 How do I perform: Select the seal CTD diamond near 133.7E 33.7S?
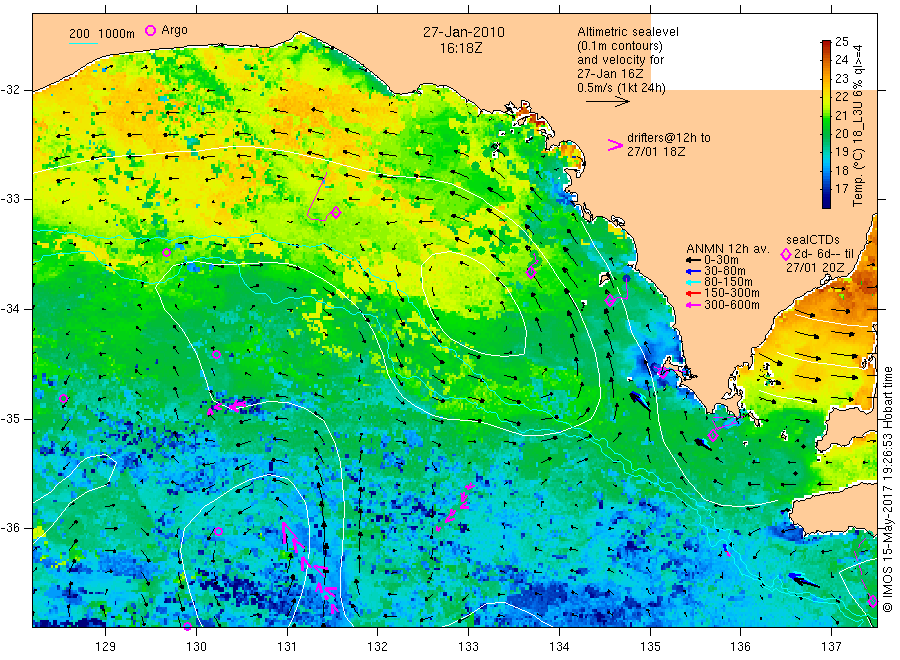[x=531, y=273]
